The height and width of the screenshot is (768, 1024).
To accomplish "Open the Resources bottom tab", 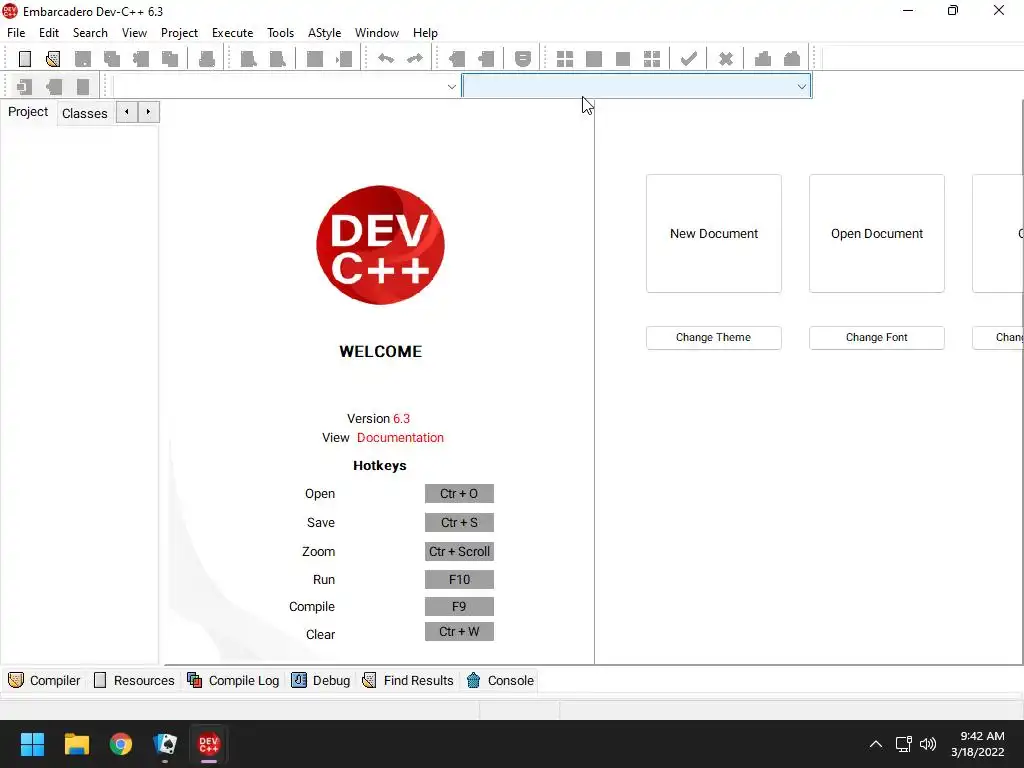I will tap(135, 680).
